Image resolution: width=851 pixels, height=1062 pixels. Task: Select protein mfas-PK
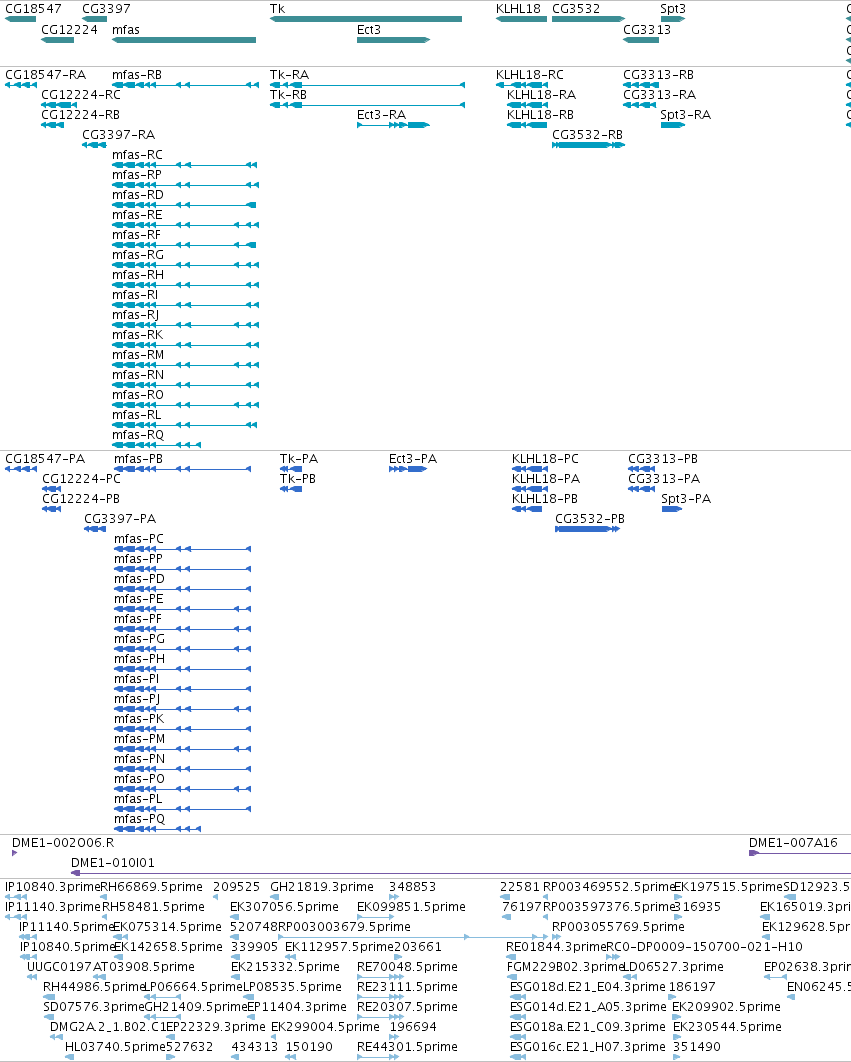182,729
